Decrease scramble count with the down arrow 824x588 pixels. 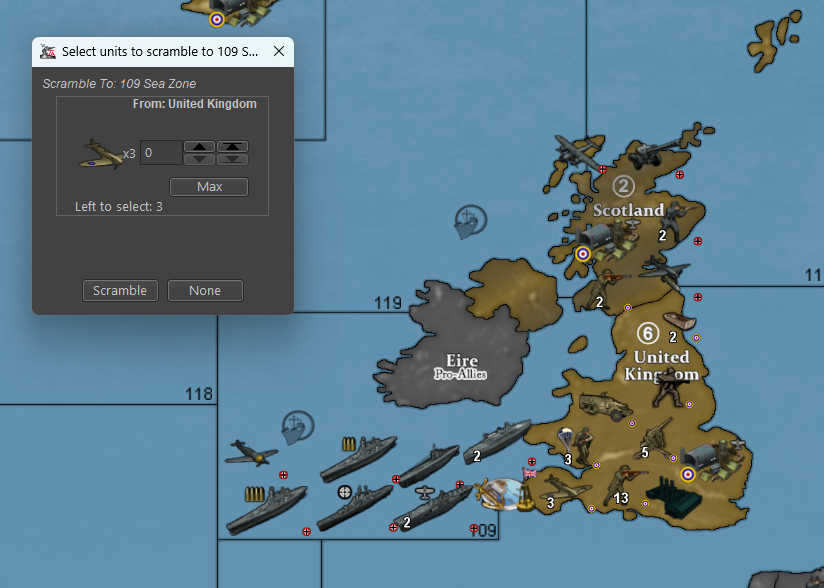[200, 159]
